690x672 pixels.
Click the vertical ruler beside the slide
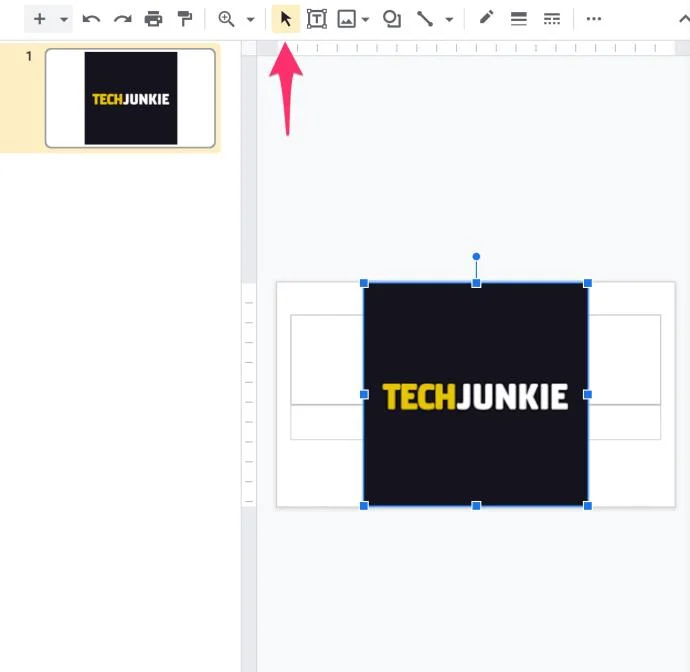click(249, 363)
